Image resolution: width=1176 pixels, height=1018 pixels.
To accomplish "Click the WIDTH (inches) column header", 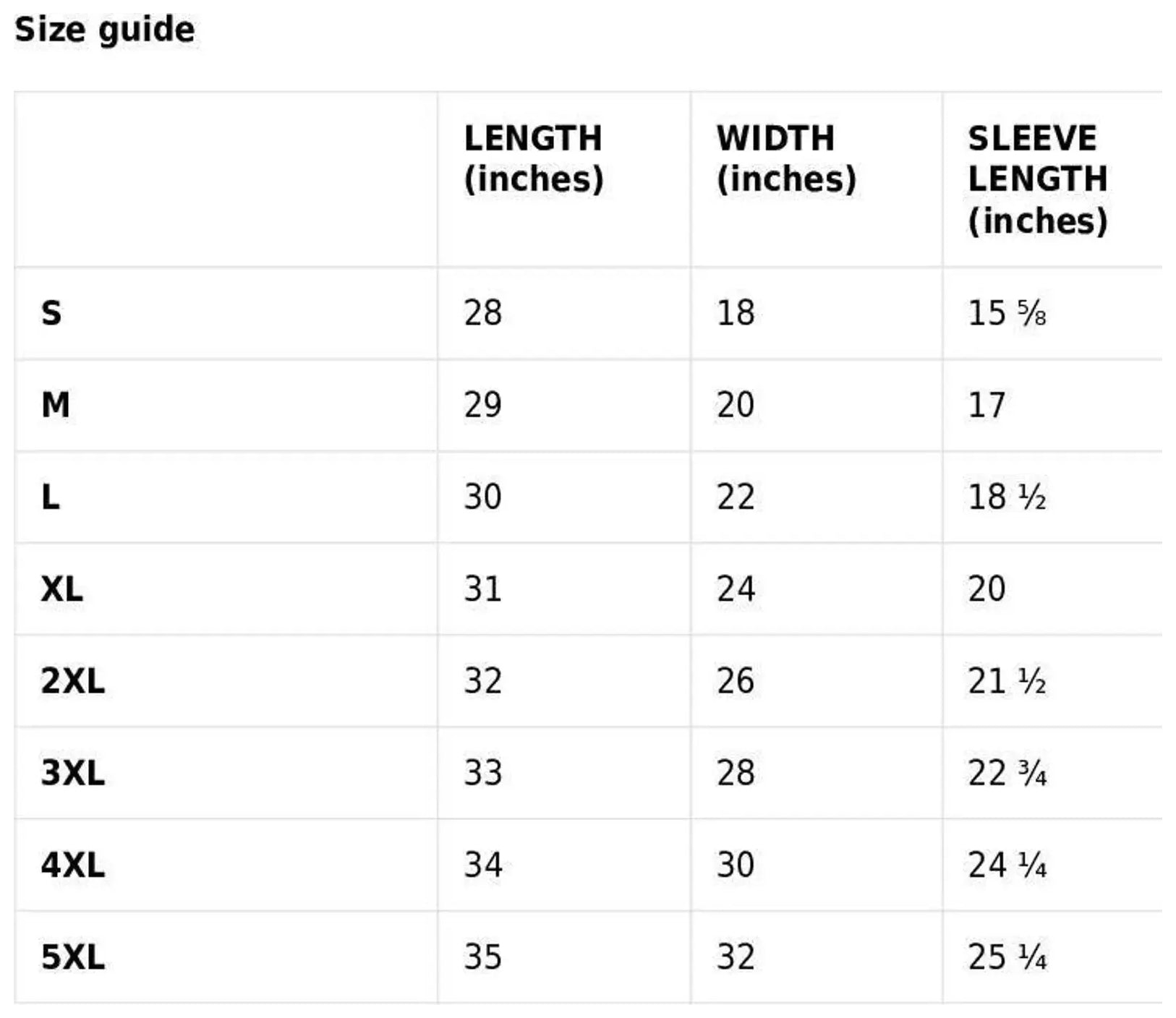I will (785, 158).
